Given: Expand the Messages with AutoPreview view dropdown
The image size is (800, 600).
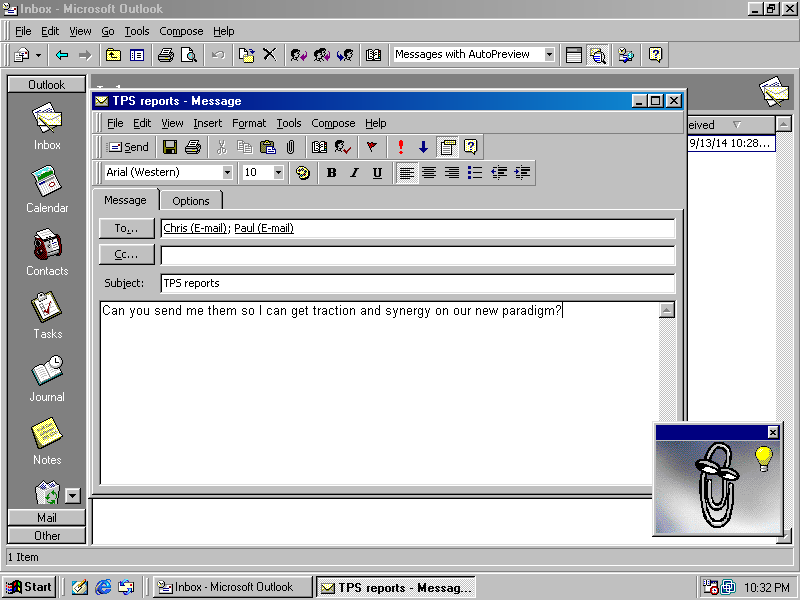Looking at the screenshot, I should (x=549, y=55).
